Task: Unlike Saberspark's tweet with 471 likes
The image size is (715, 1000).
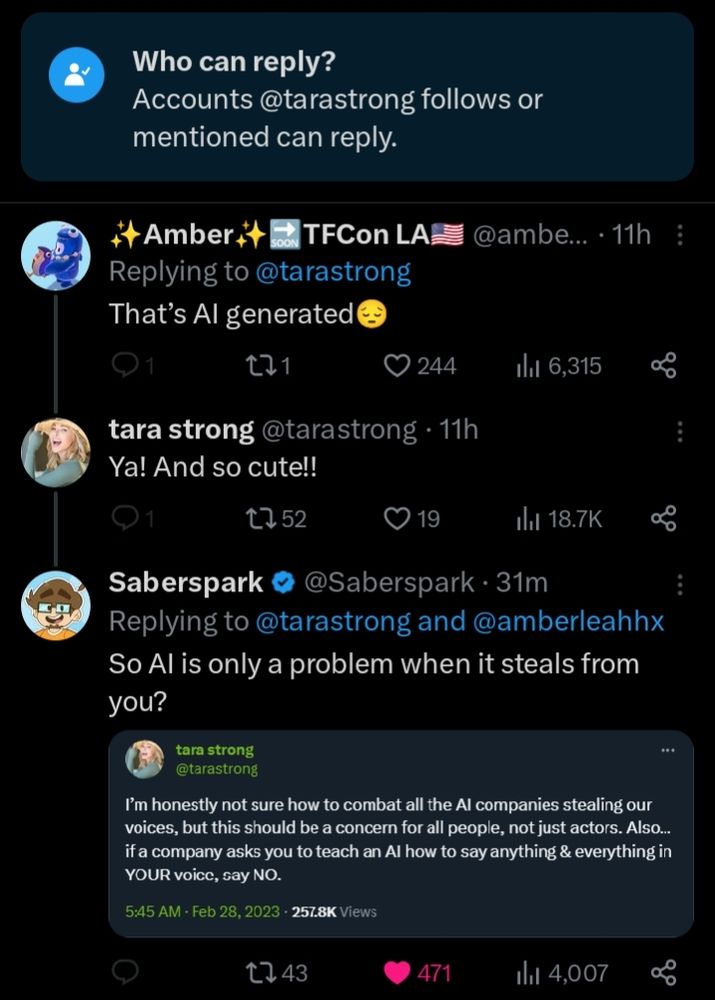Action: click(x=398, y=972)
